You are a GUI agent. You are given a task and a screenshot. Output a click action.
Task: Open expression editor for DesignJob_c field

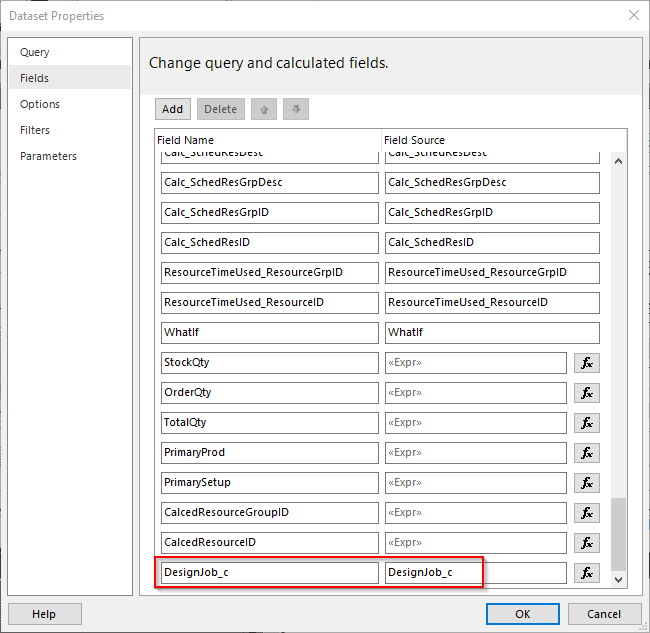coord(587,573)
